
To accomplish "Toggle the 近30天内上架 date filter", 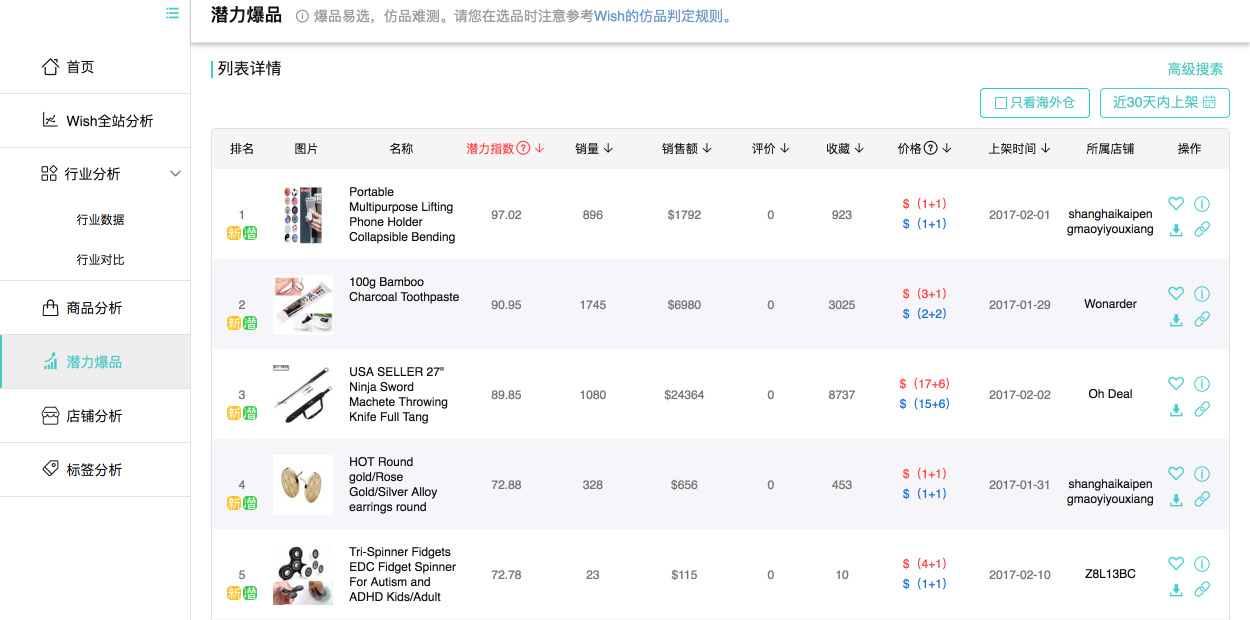I will pos(1164,103).
